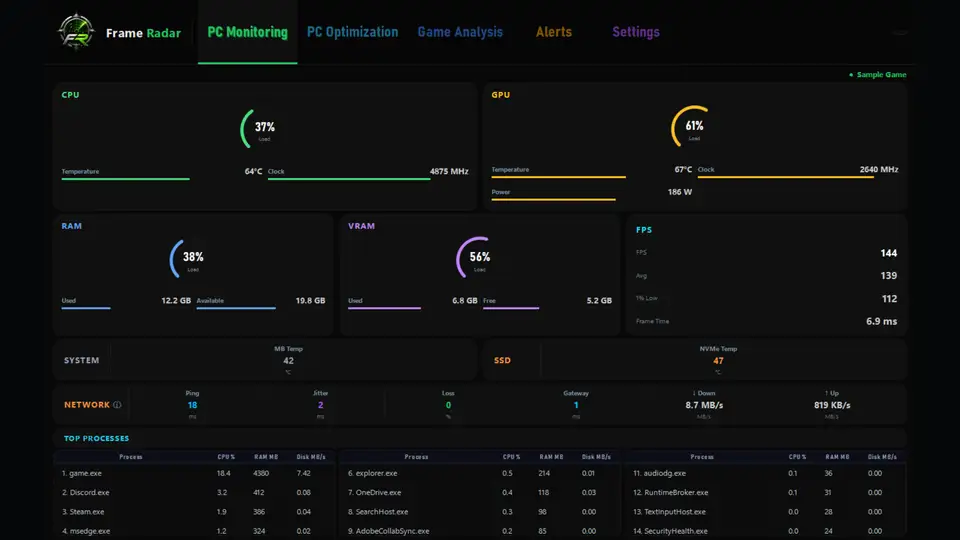960x540 pixels.
Task: Click the info icon next to NETWORK
Action: [117, 405]
